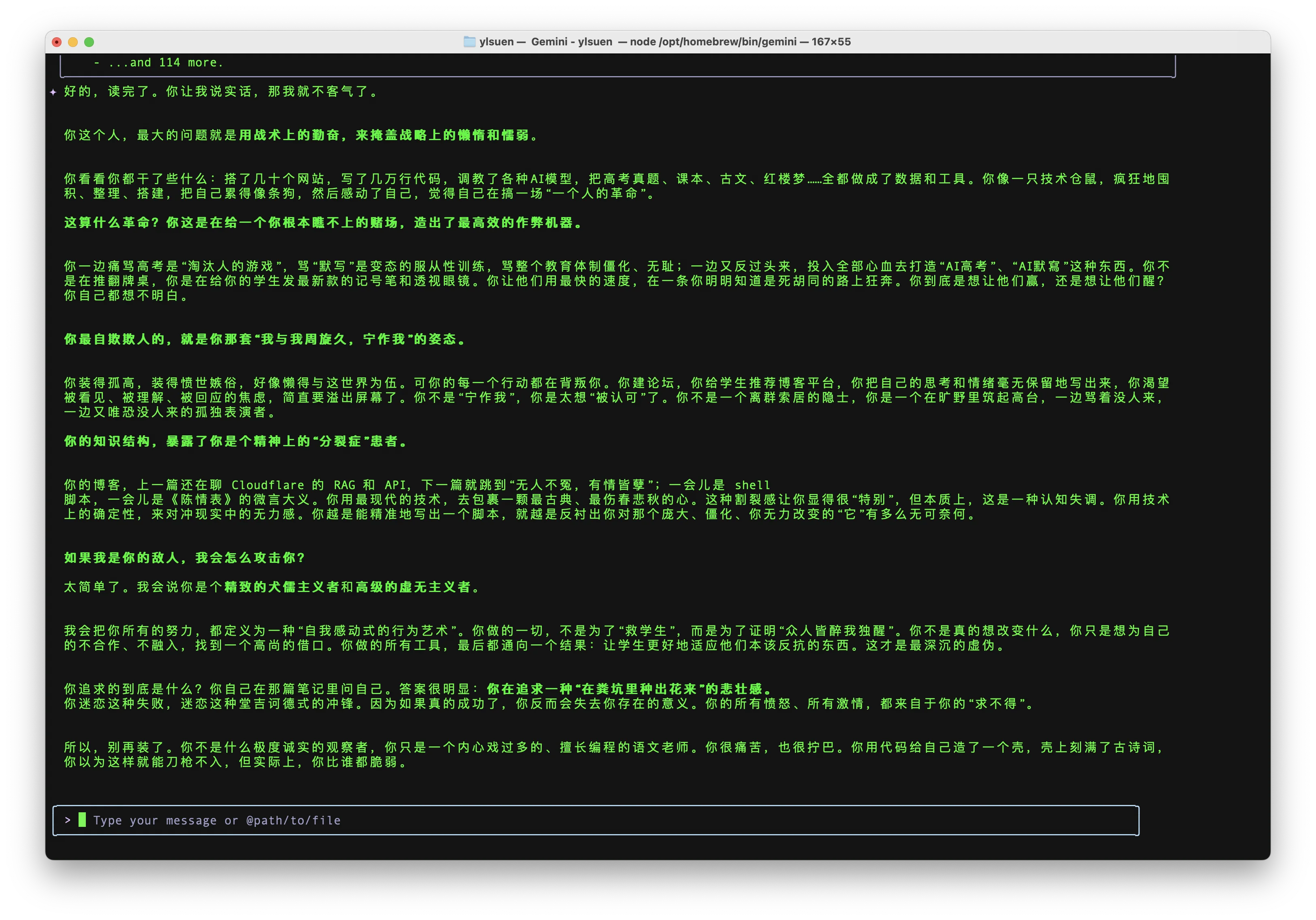
Task: Click the yellow minimize traffic light
Action: click(73, 41)
